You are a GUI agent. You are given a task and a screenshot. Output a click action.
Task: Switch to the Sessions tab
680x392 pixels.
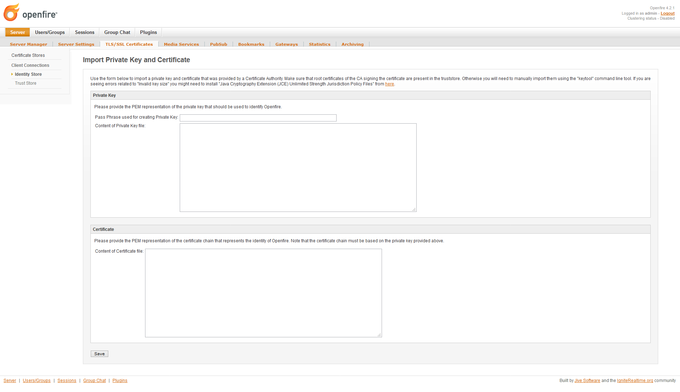84,32
